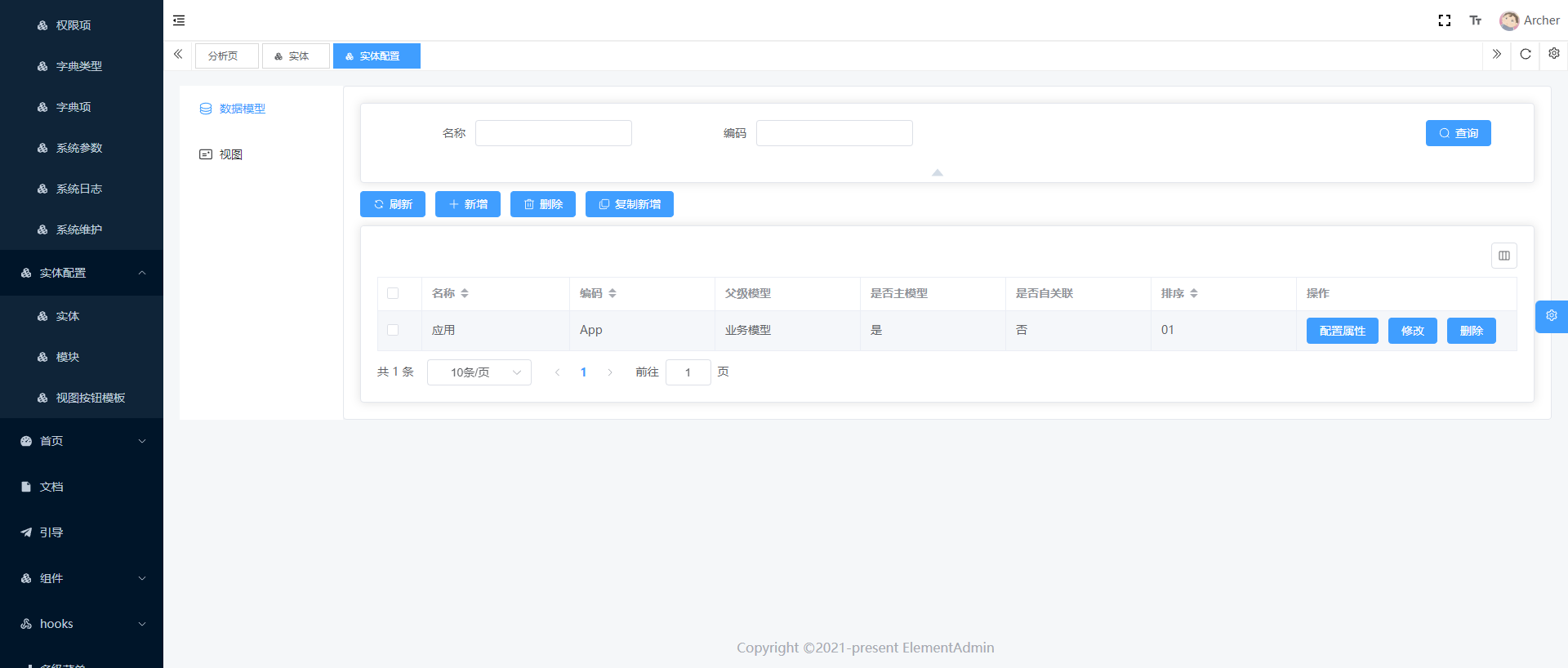
Task: Open 文档 in the sidebar
Action: (82, 487)
